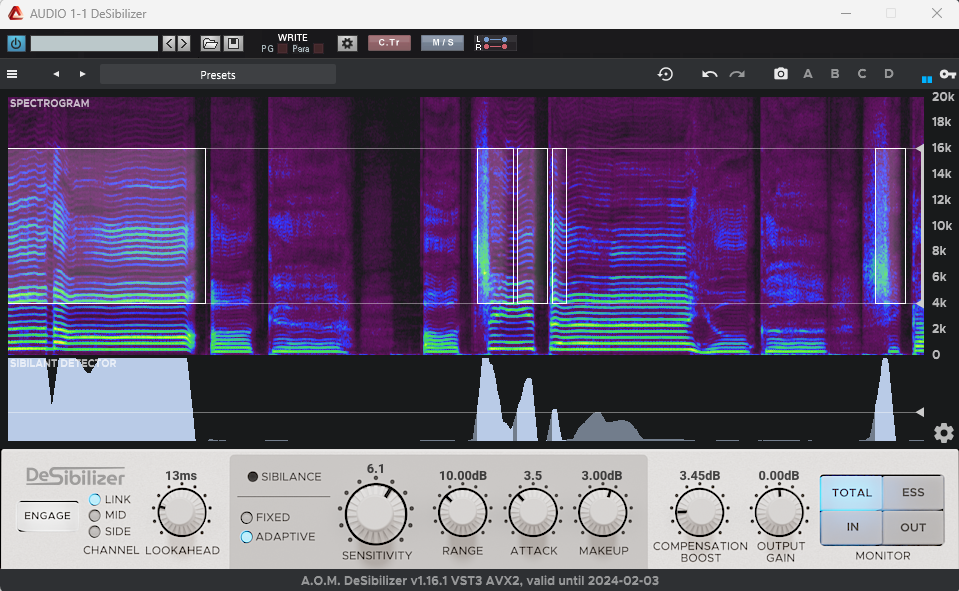
Task: Click the M/S button
Action: click(443, 43)
